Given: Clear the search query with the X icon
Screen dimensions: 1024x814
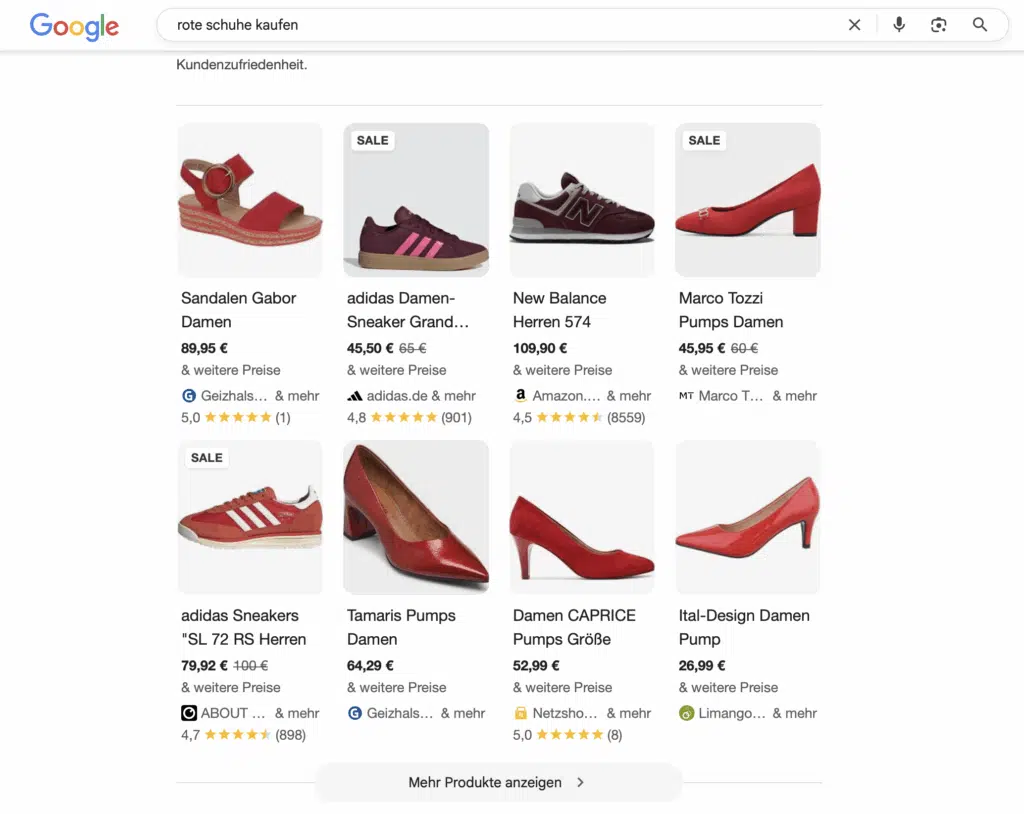Looking at the screenshot, I should [x=854, y=25].
